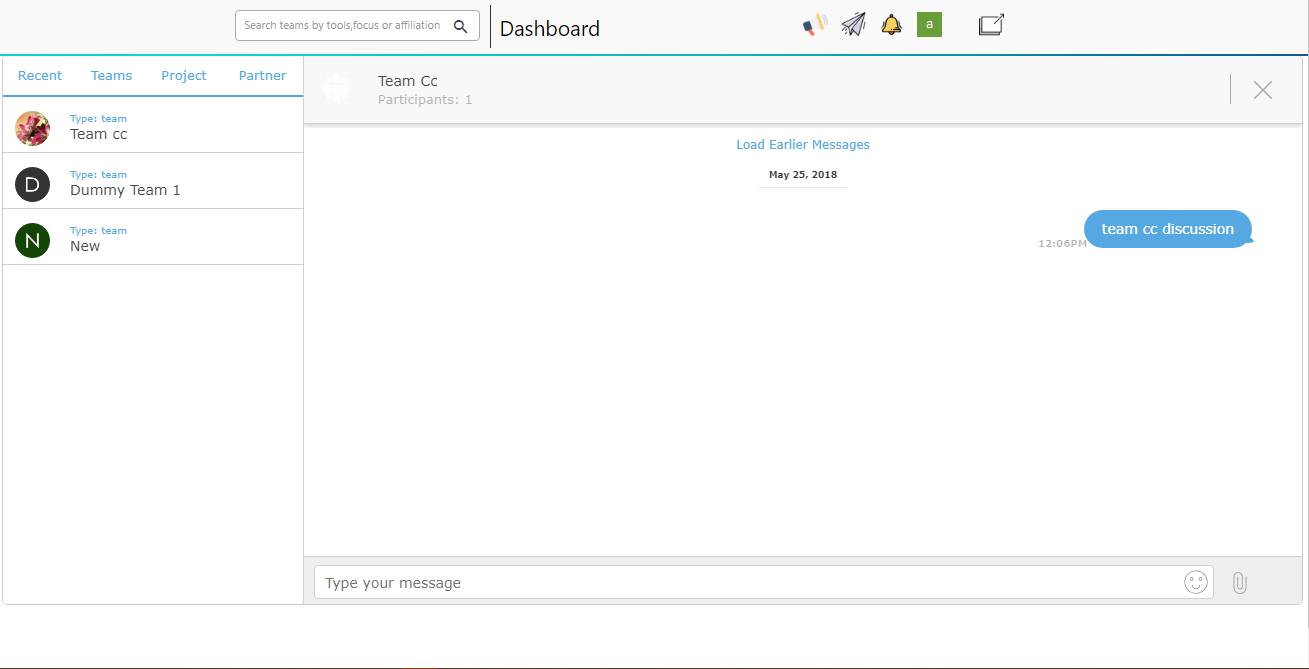Click the search magnifier icon

[461, 26]
